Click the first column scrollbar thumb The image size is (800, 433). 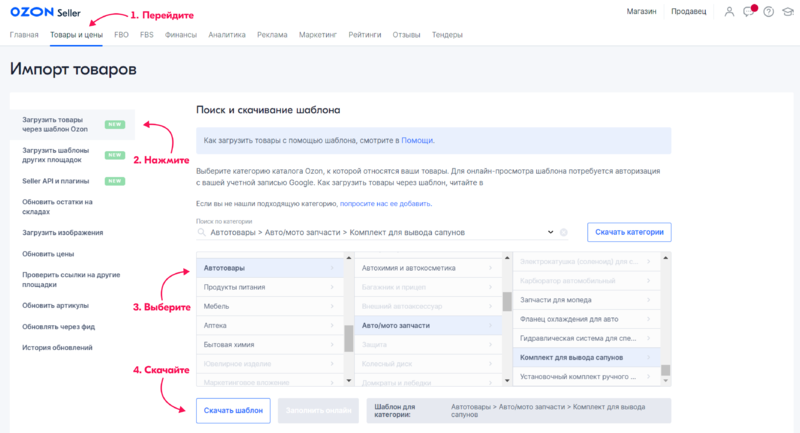pos(349,339)
